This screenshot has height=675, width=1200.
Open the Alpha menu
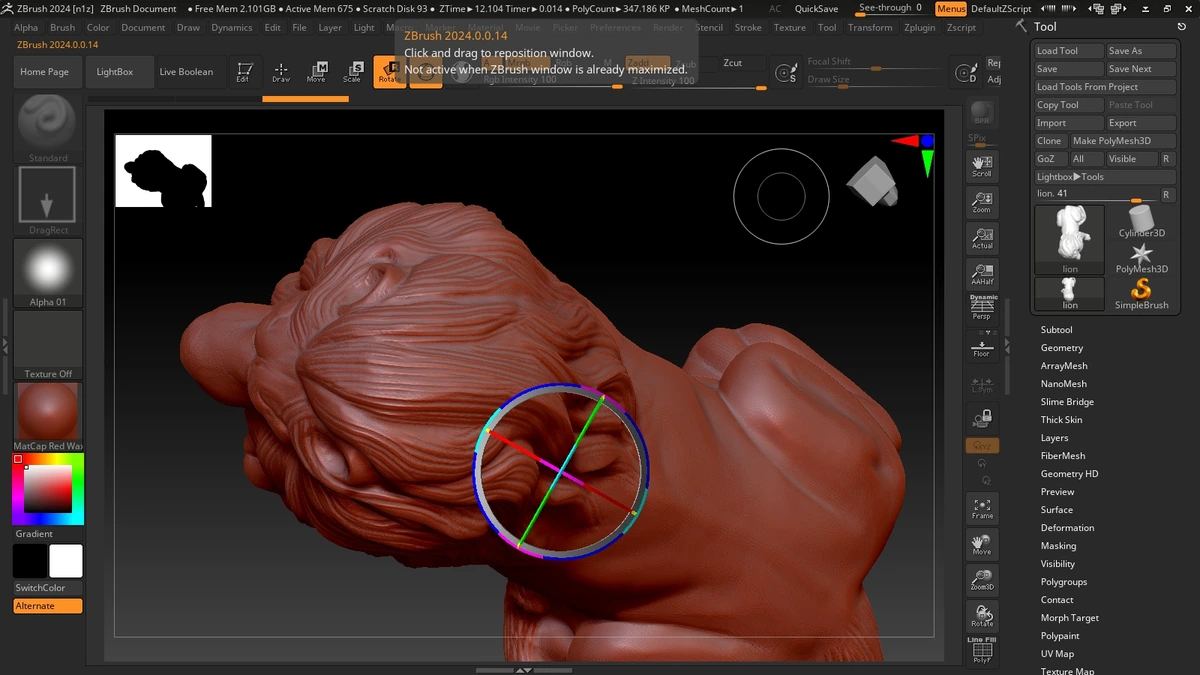point(26,28)
